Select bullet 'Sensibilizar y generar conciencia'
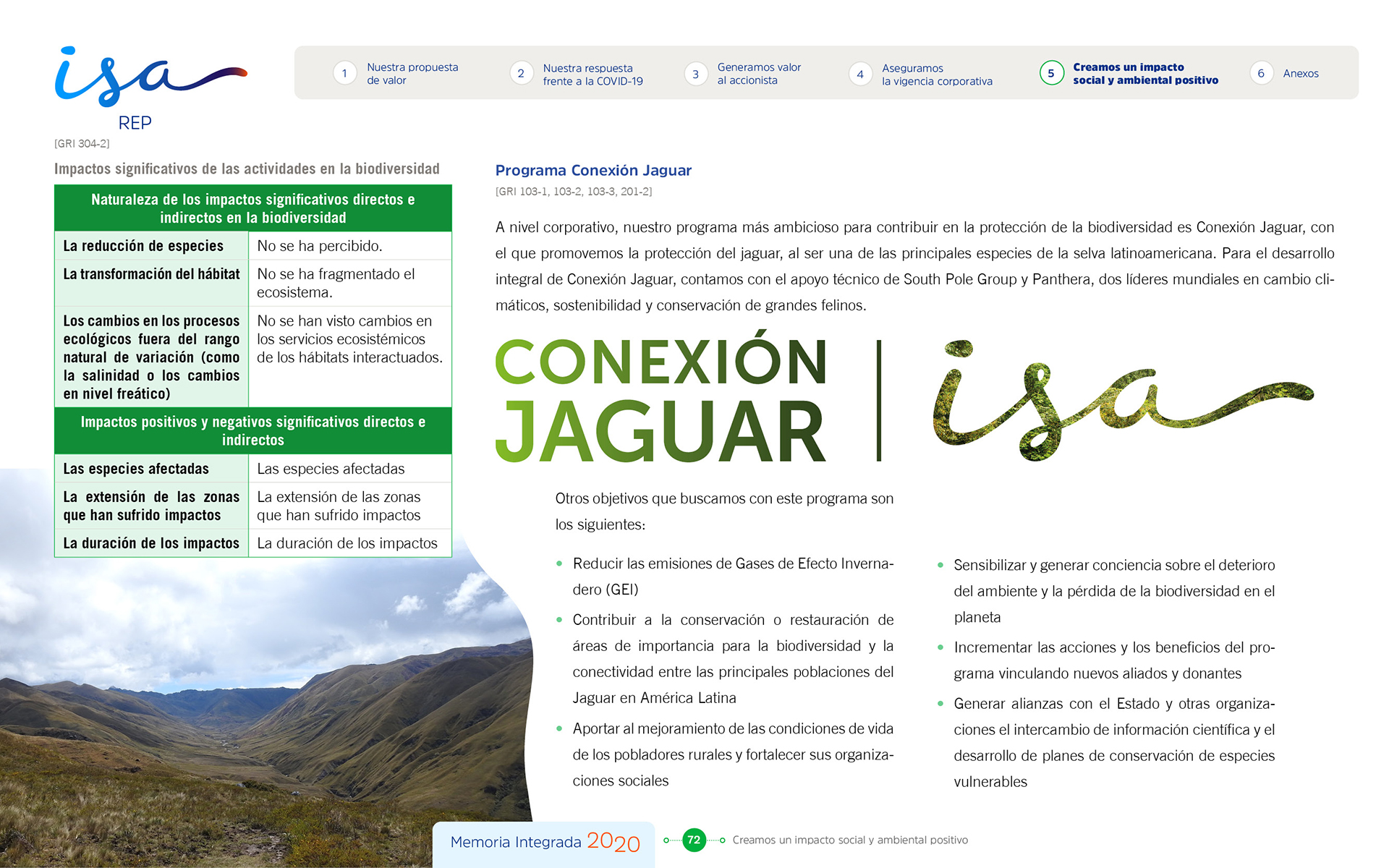Viewport: 1389px width, 868px height. (1114, 591)
